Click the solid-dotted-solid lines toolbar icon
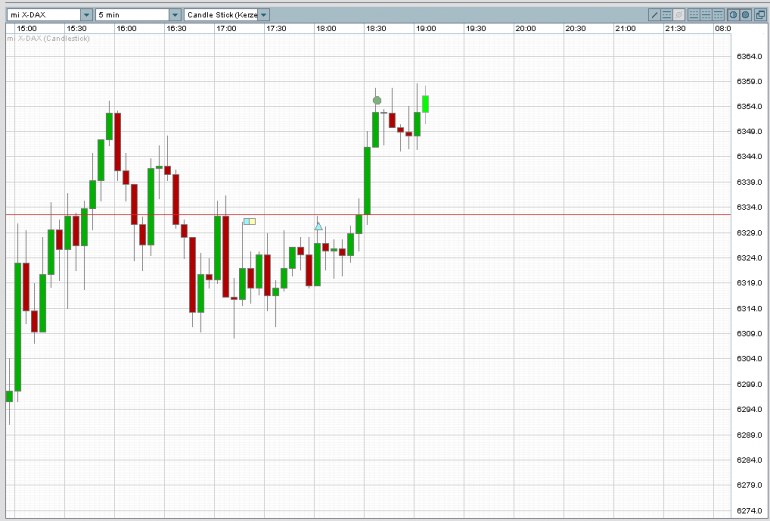This screenshot has height=521, width=770. coord(667,15)
